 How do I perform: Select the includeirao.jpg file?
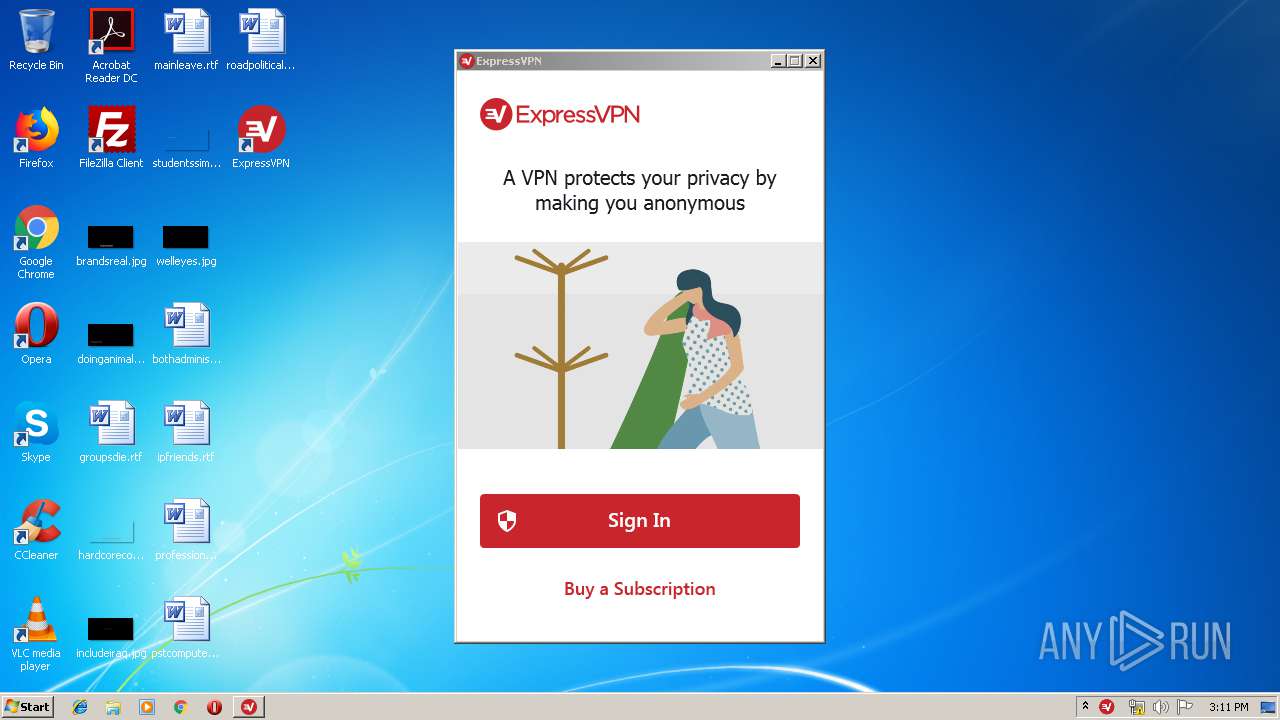coord(111,638)
